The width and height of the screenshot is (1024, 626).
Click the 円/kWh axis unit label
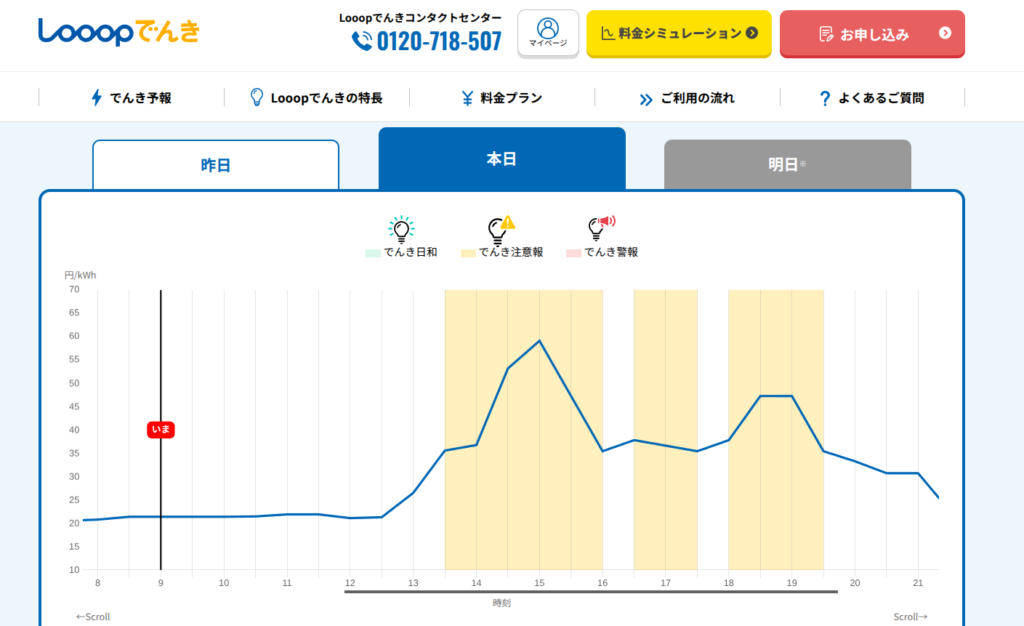pyautogui.click(x=80, y=275)
